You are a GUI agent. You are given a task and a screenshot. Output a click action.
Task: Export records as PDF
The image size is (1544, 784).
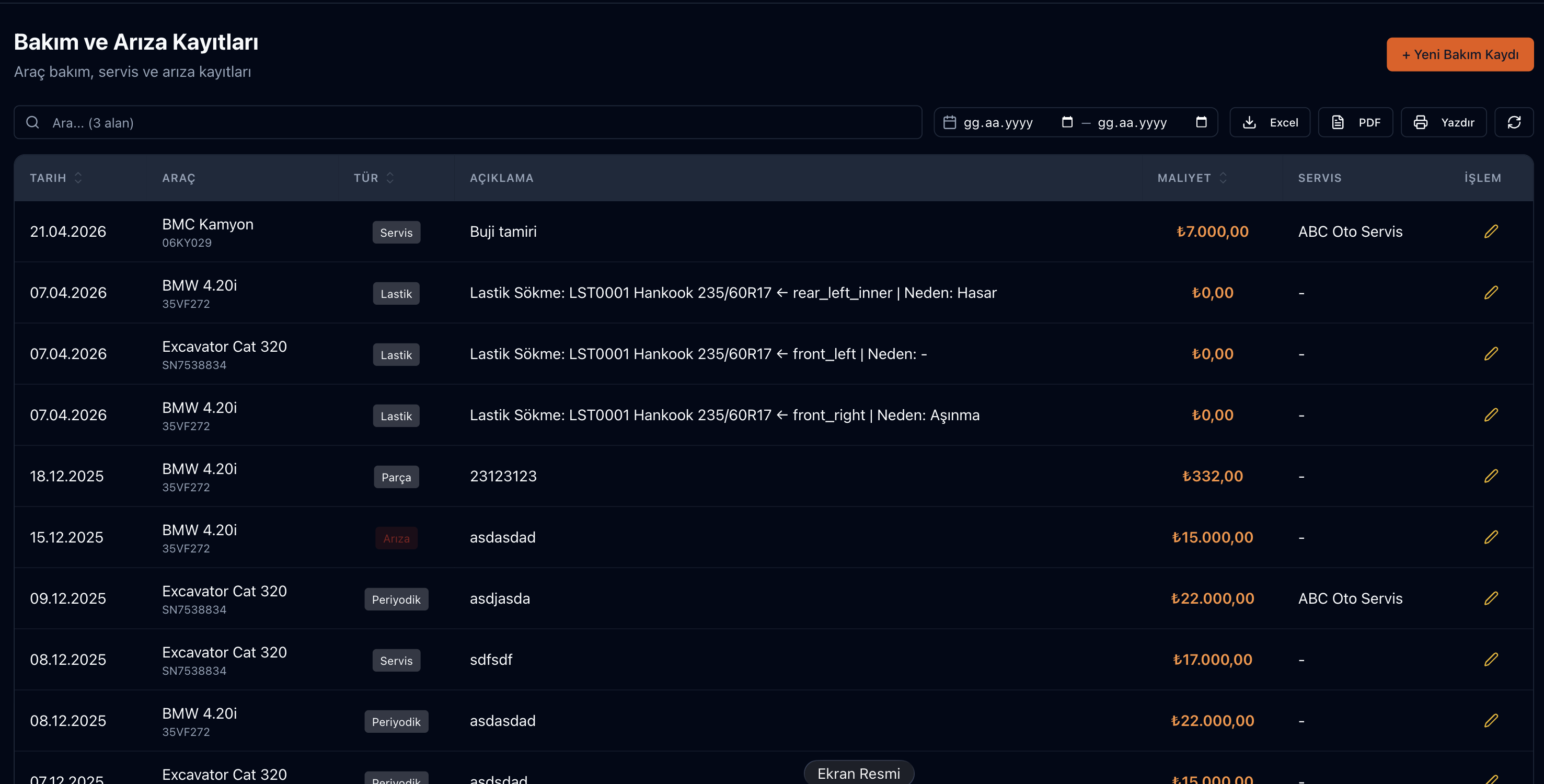(1355, 122)
